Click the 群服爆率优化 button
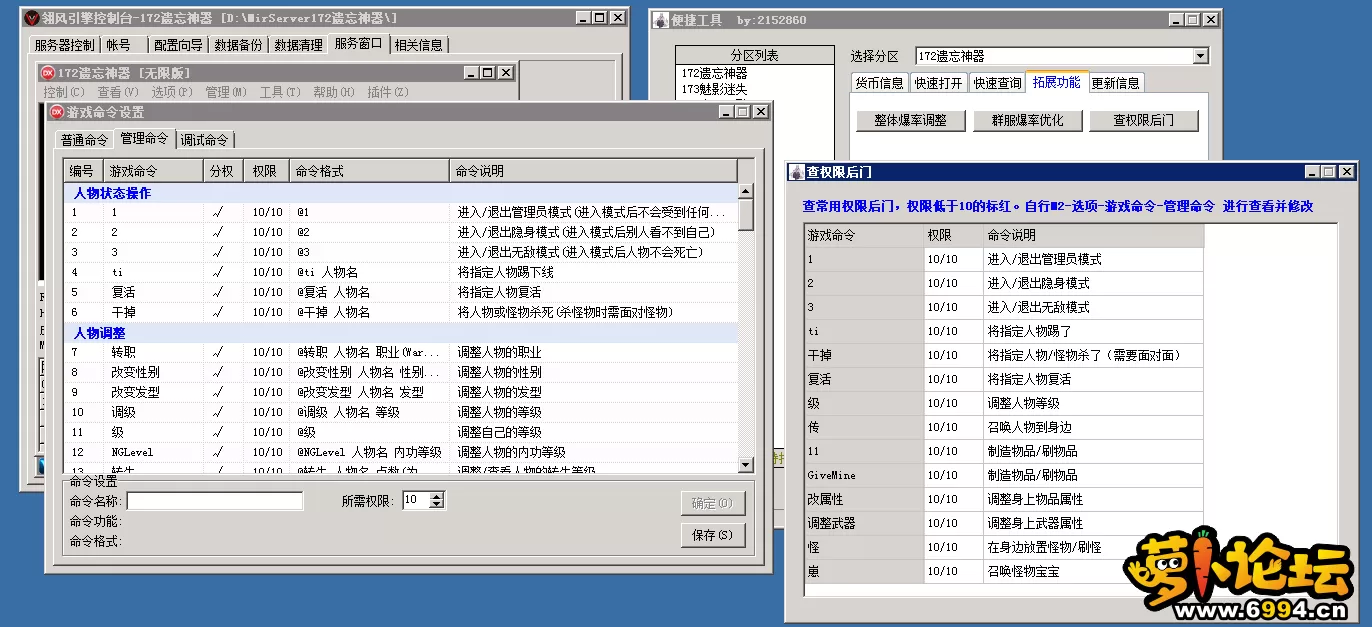The width and height of the screenshot is (1372, 627). pos(1027,120)
